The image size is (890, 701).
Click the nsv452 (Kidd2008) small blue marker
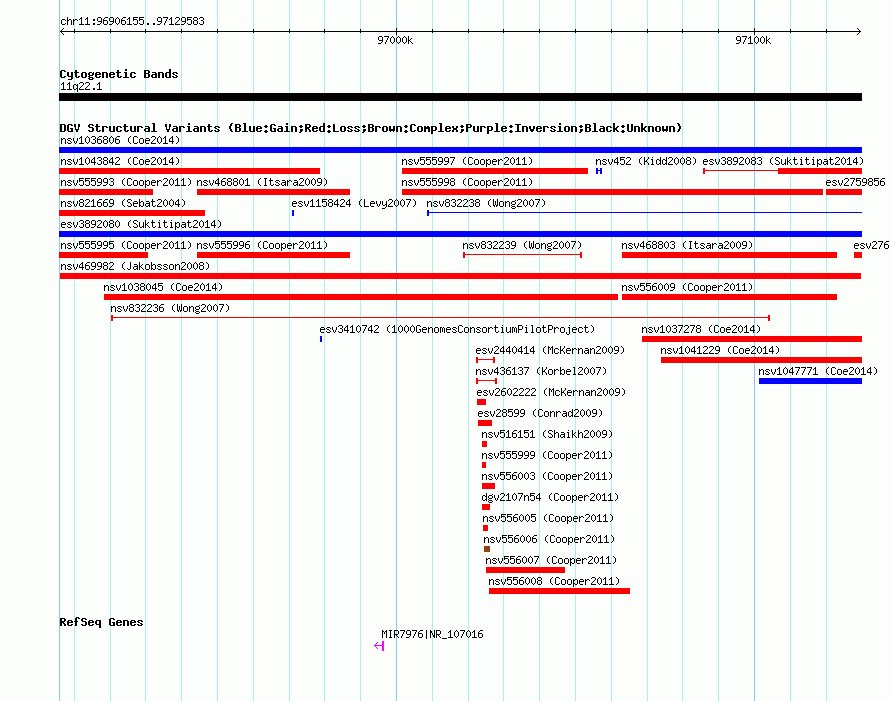pos(599,171)
